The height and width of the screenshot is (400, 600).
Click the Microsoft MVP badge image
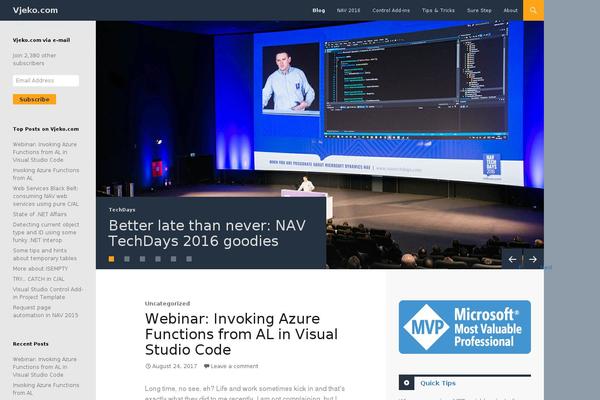pos(465,327)
